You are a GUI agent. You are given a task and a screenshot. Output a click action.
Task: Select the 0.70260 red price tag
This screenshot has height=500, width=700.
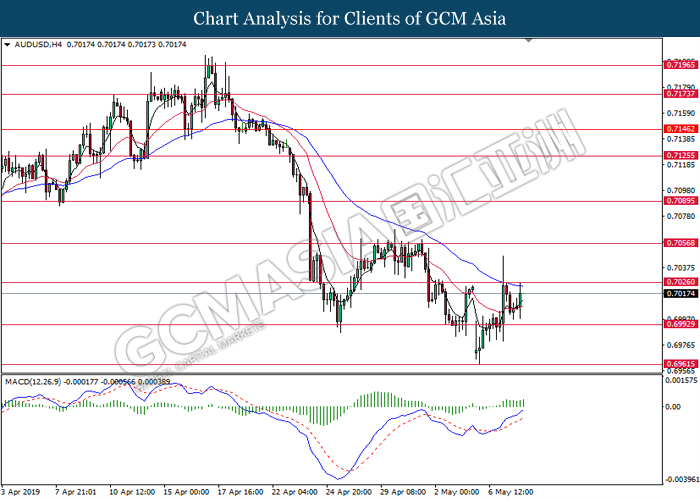680,282
